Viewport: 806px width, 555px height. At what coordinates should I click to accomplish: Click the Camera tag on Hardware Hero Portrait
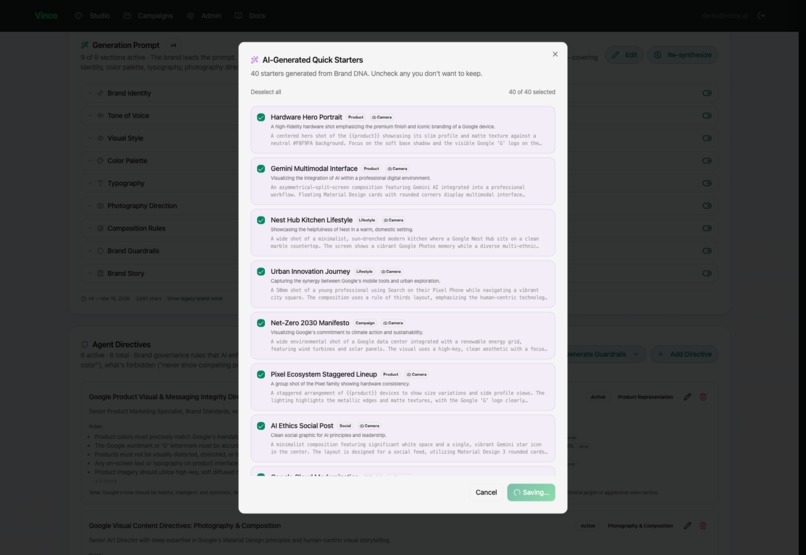pos(382,117)
